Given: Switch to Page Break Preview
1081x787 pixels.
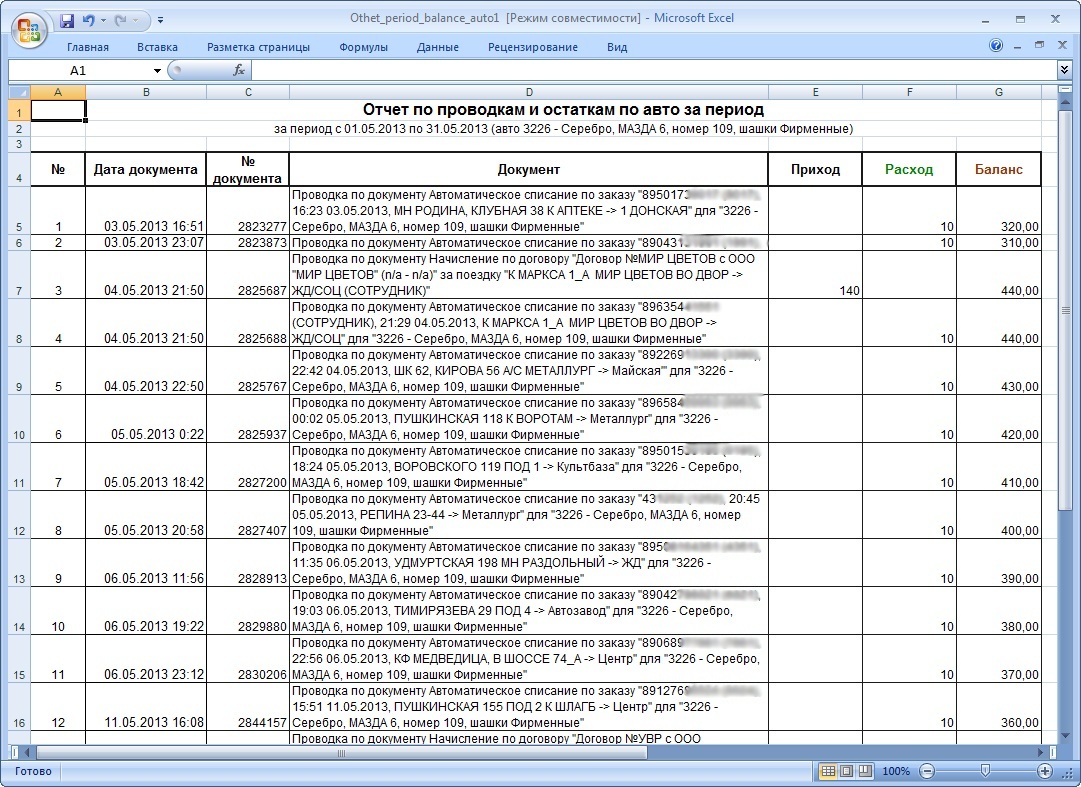Looking at the screenshot, I should point(865,771).
